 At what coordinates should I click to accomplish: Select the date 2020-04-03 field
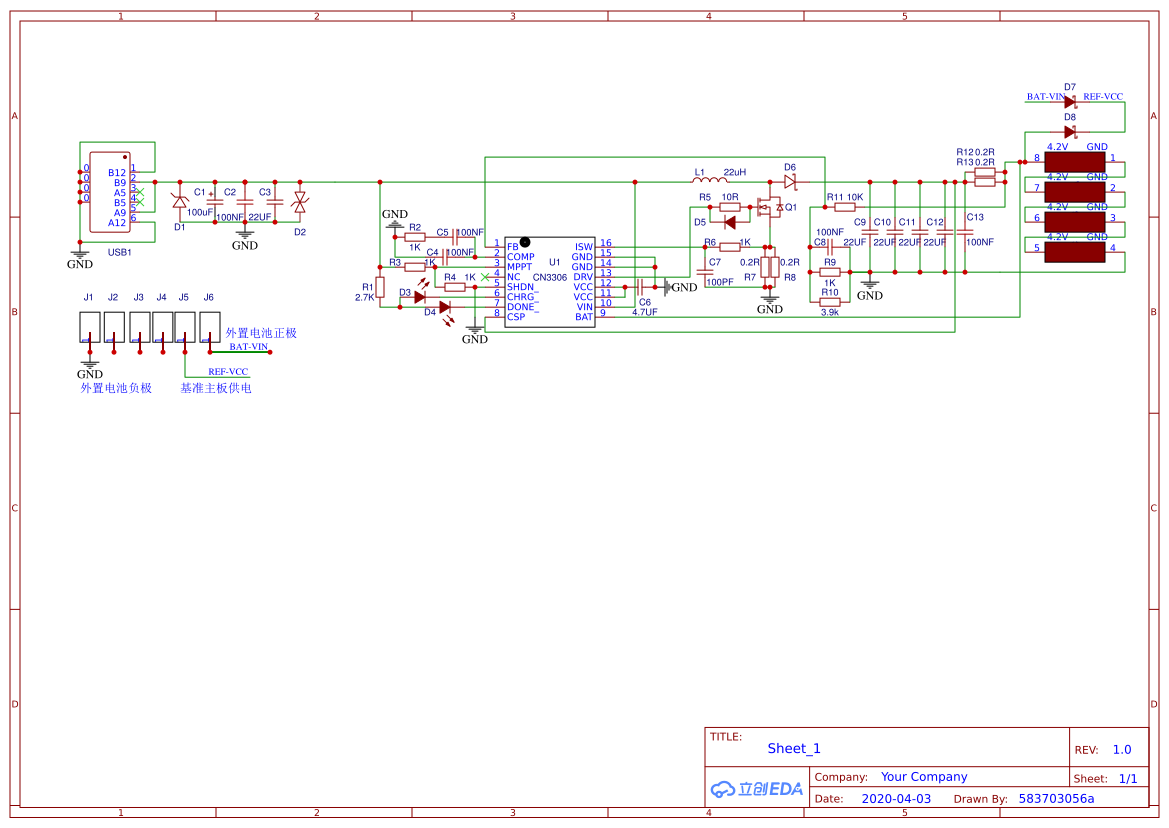(x=896, y=799)
